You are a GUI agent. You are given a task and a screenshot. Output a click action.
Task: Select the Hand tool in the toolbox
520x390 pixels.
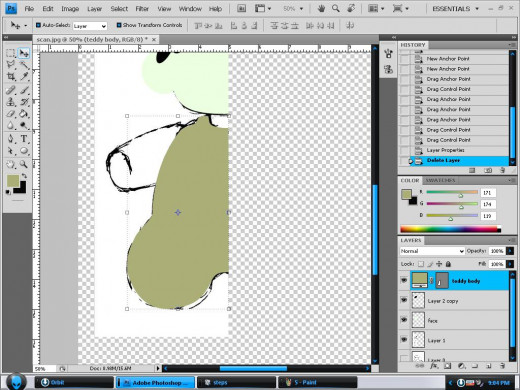point(11,164)
